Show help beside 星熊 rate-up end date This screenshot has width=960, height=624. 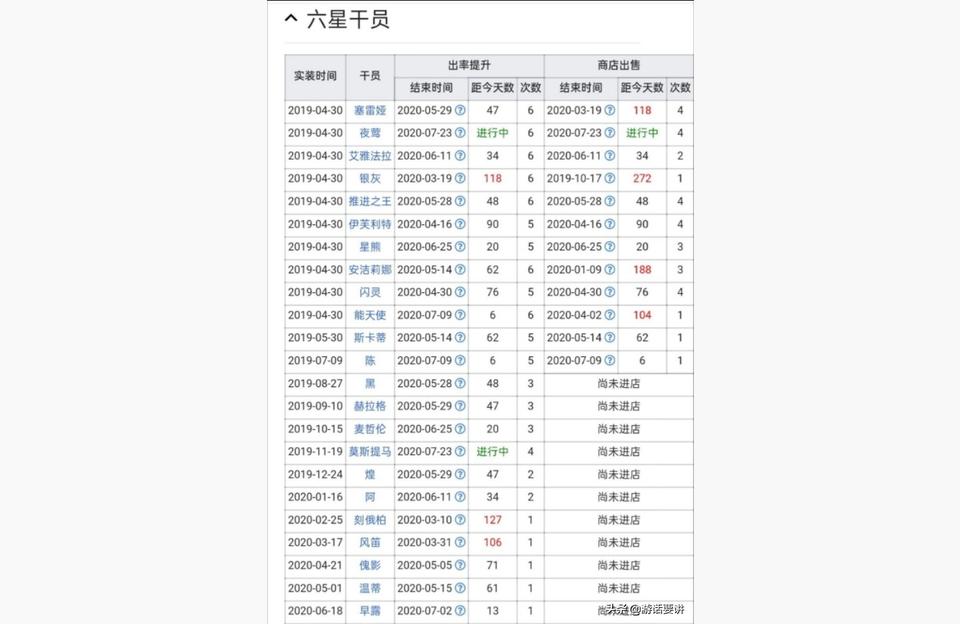tap(460, 247)
